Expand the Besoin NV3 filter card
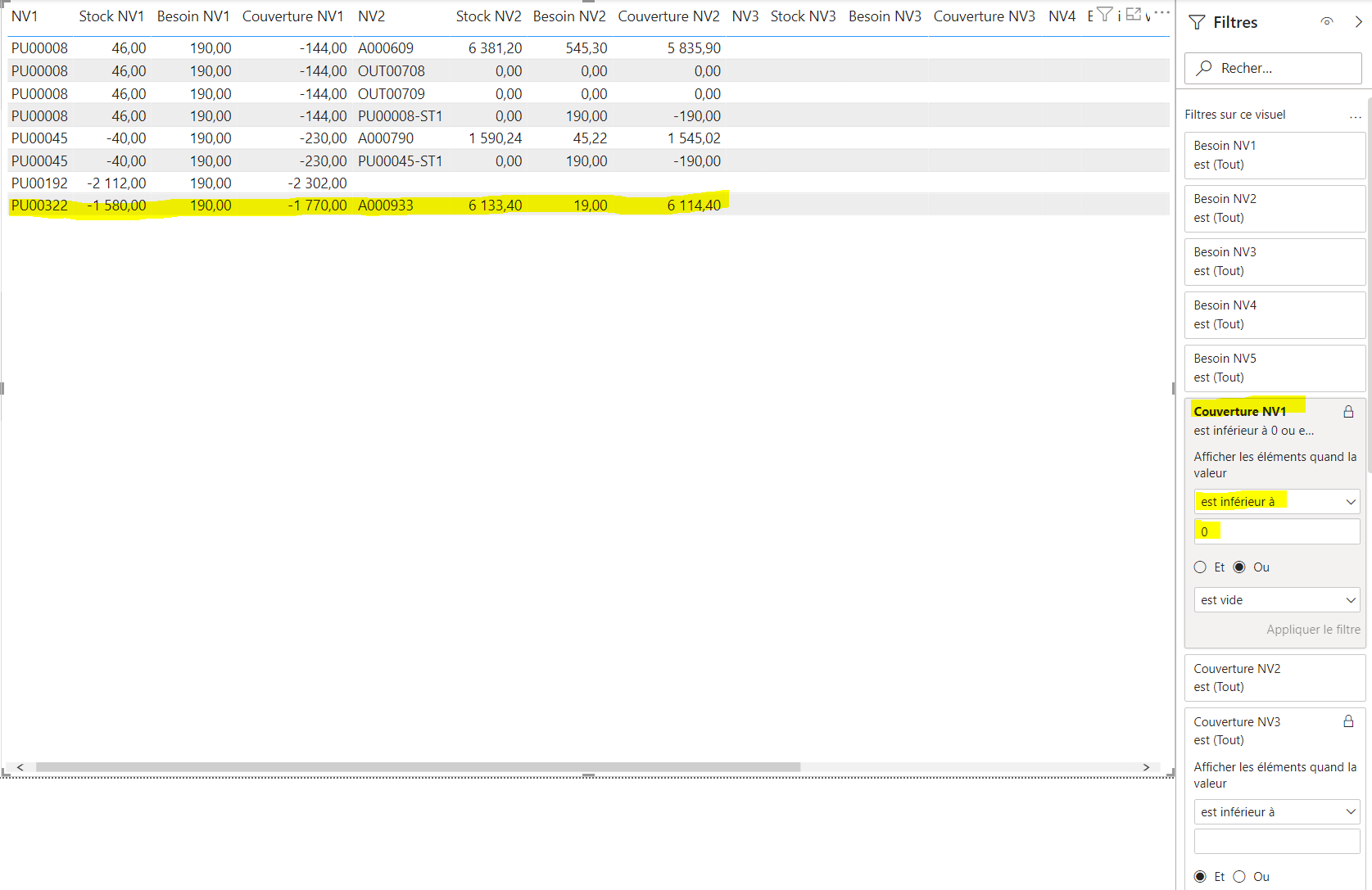This screenshot has width=1372, height=890. pos(1275,261)
